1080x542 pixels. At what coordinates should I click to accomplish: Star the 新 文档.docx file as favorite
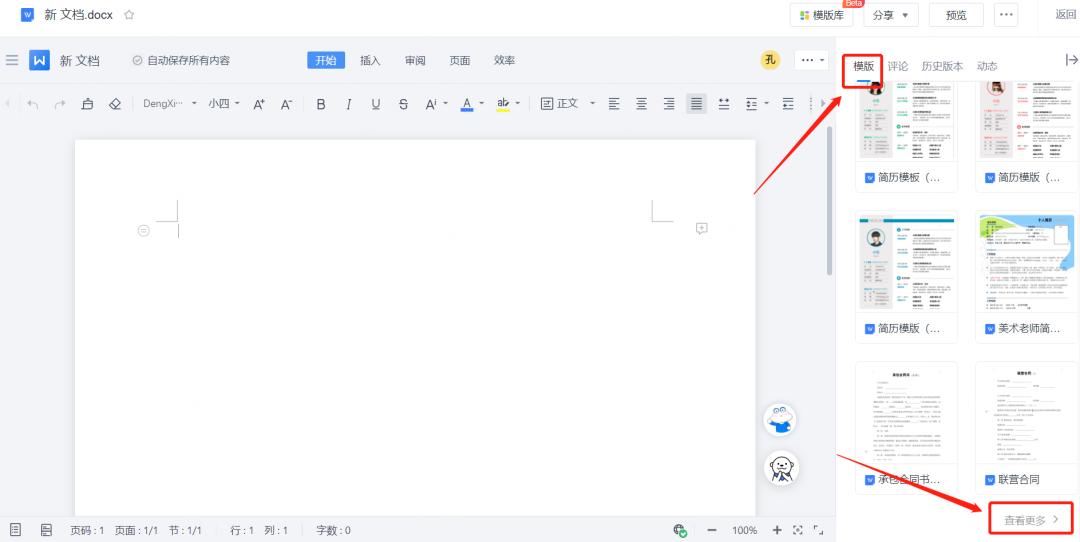point(129,14)
